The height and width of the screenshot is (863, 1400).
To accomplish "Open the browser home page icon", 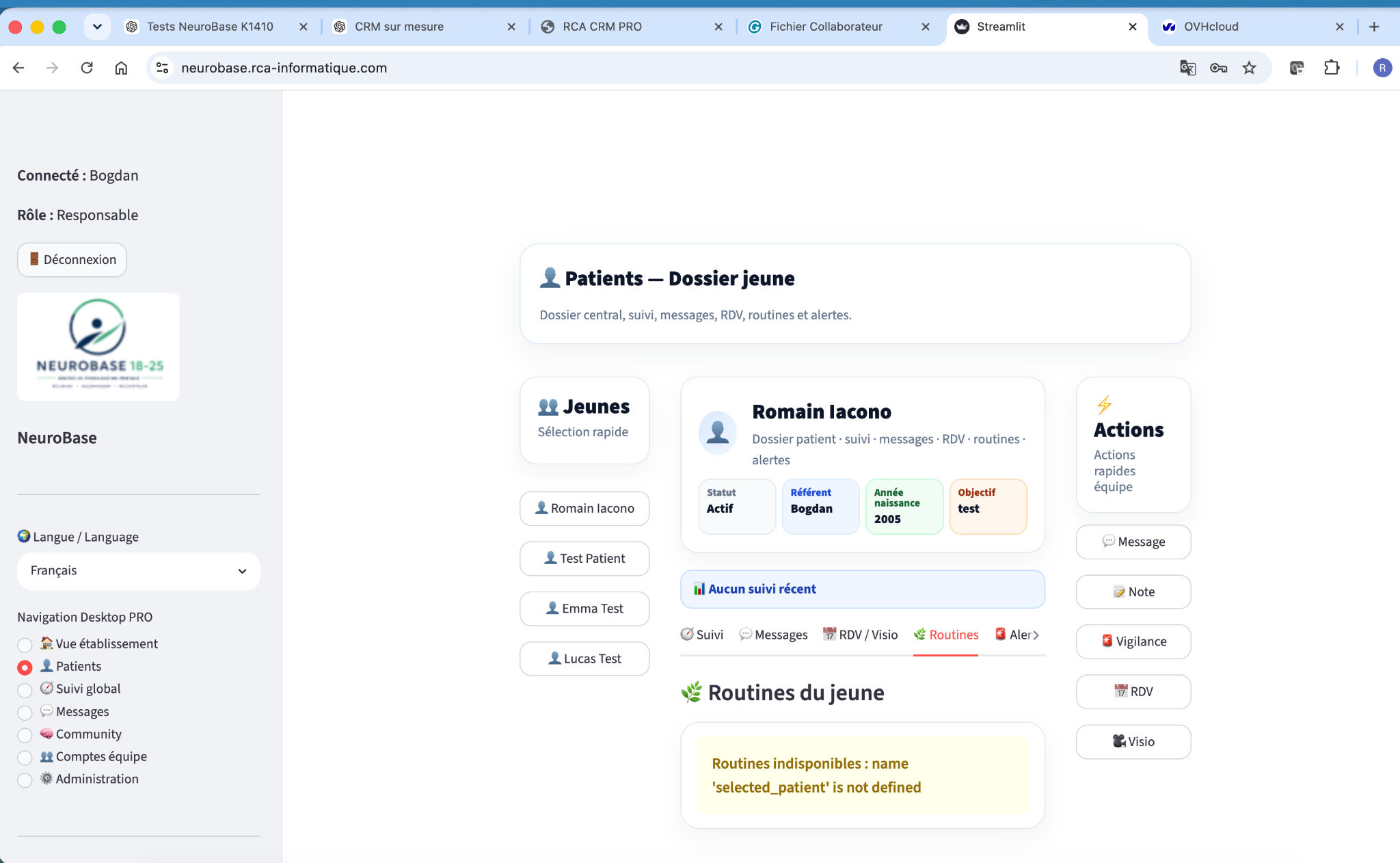I will point(121,68).
